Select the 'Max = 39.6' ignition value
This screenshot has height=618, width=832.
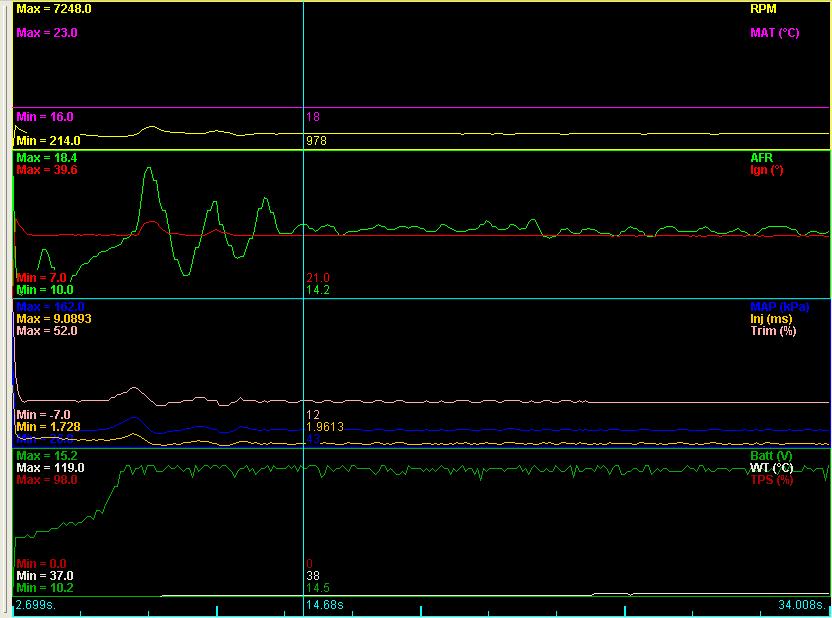47,170
